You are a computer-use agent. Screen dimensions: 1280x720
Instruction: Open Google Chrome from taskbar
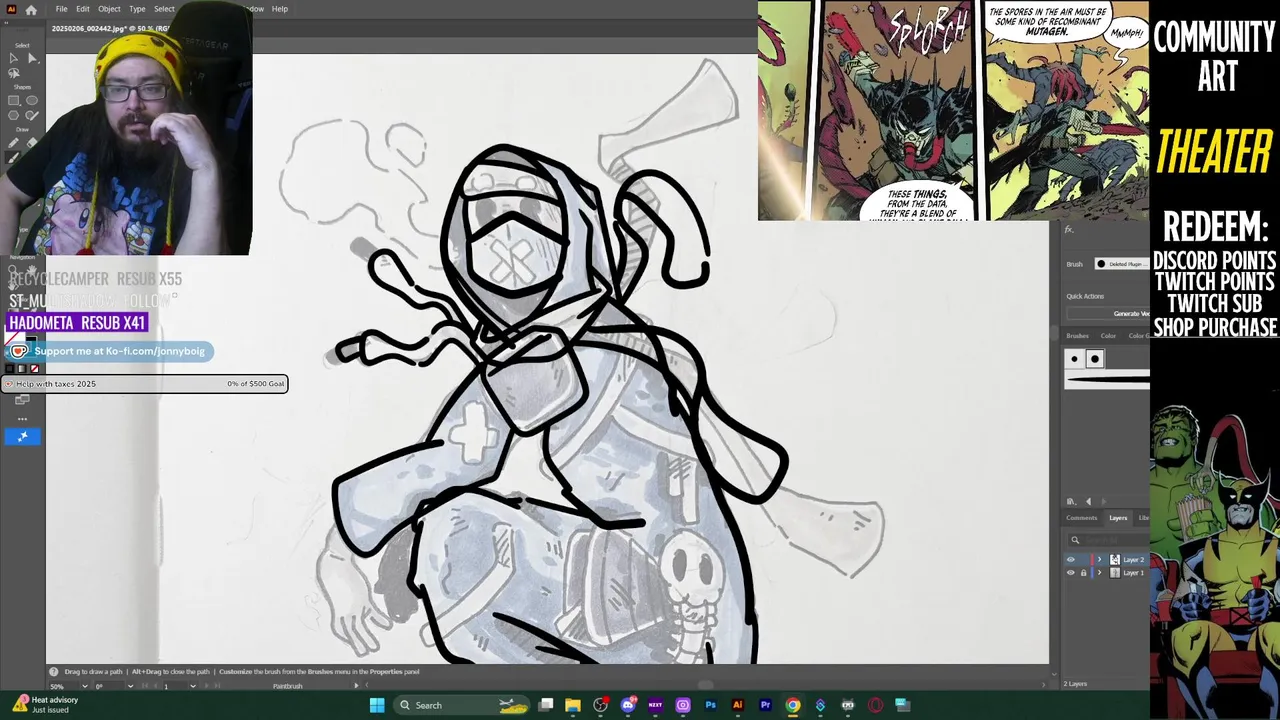pos(793,705)
